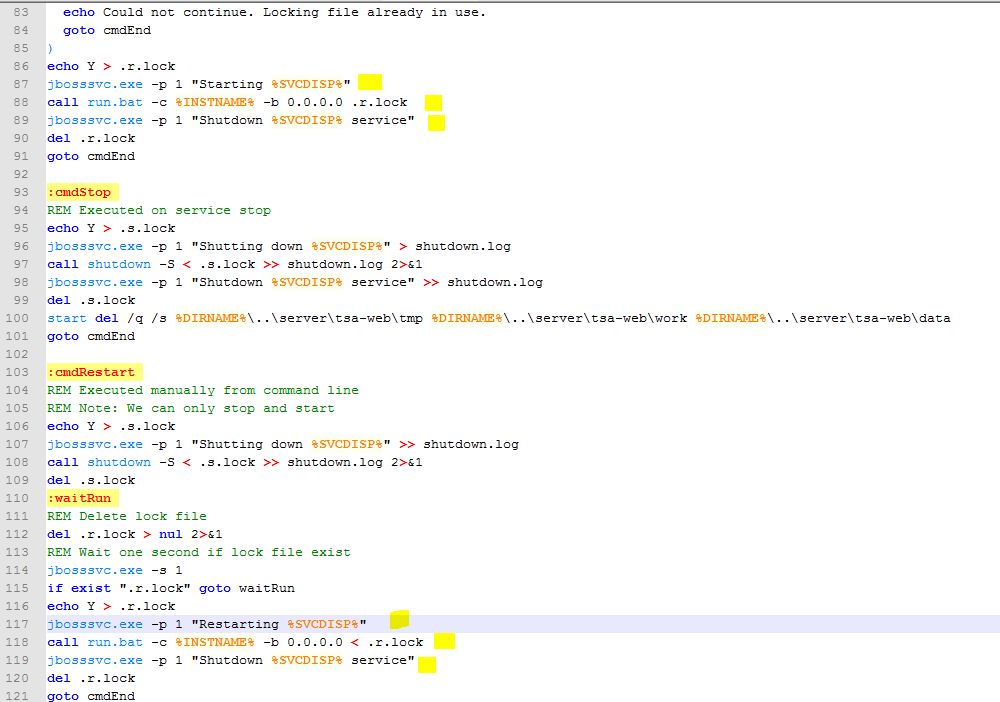
Task: Click the yellow marker after Shutdown service on line 89
Action: point(436,121)
